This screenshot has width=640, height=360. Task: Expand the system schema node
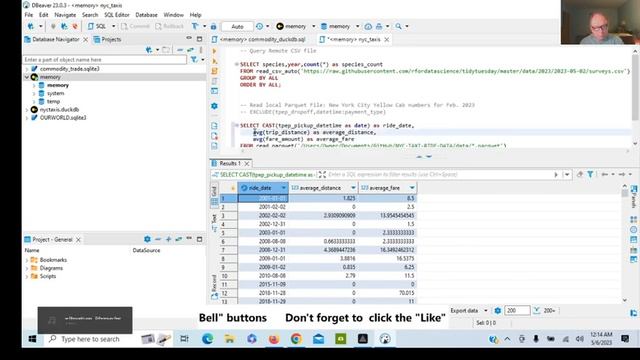coord(34,93)
